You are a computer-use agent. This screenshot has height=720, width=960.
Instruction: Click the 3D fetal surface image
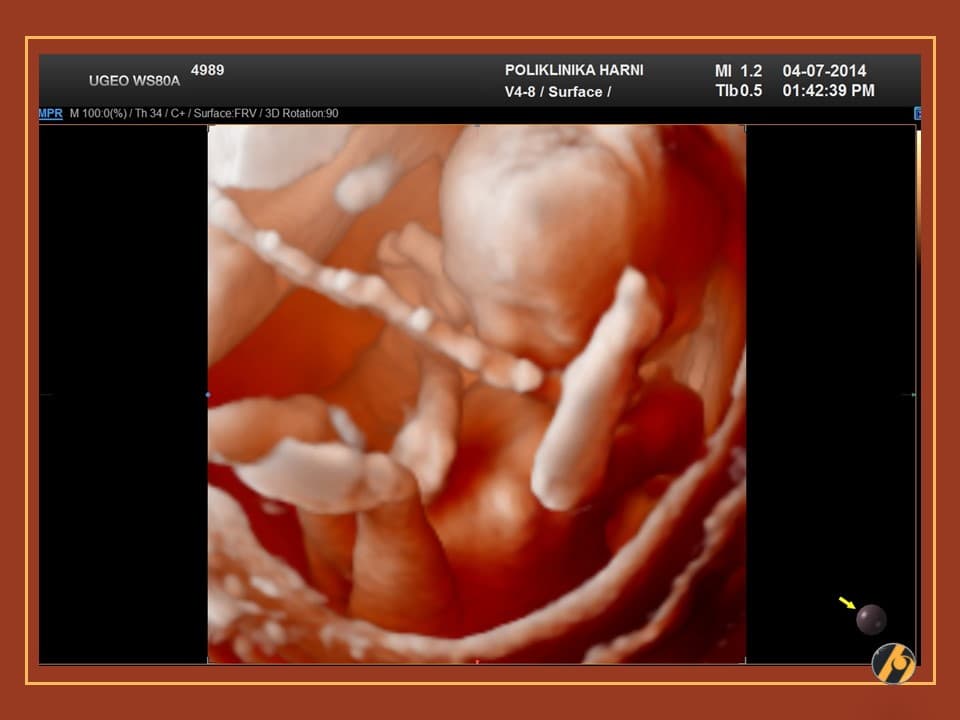[x=477, y=395]
